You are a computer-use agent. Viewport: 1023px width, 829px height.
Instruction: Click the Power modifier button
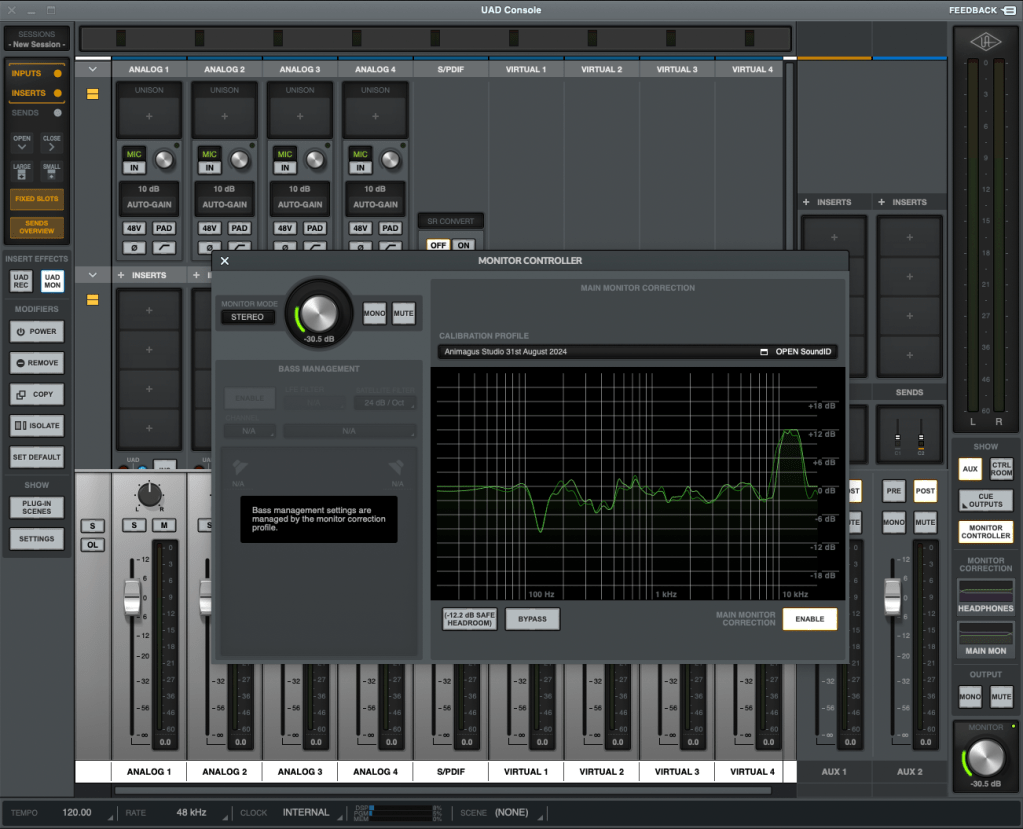pos(36,331)
